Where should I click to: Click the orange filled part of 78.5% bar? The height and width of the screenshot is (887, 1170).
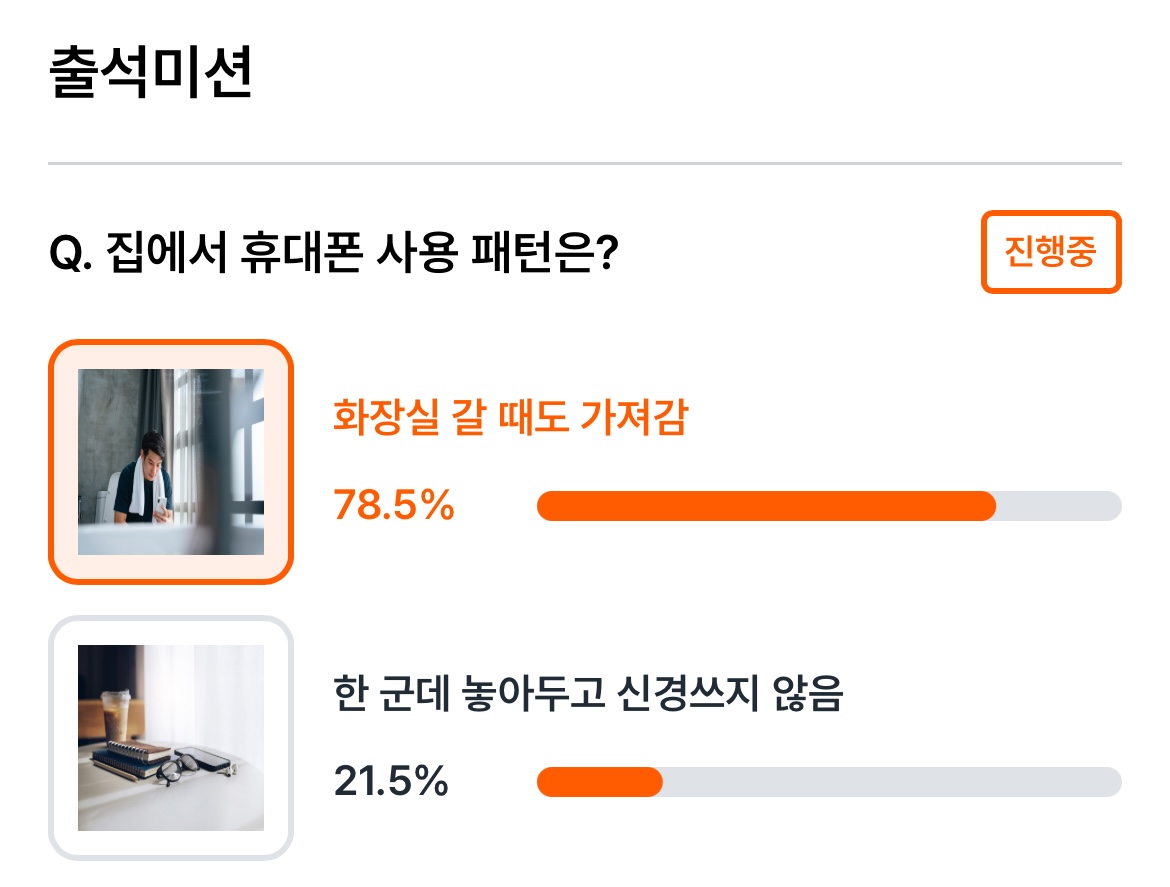[x=766, y=506]
